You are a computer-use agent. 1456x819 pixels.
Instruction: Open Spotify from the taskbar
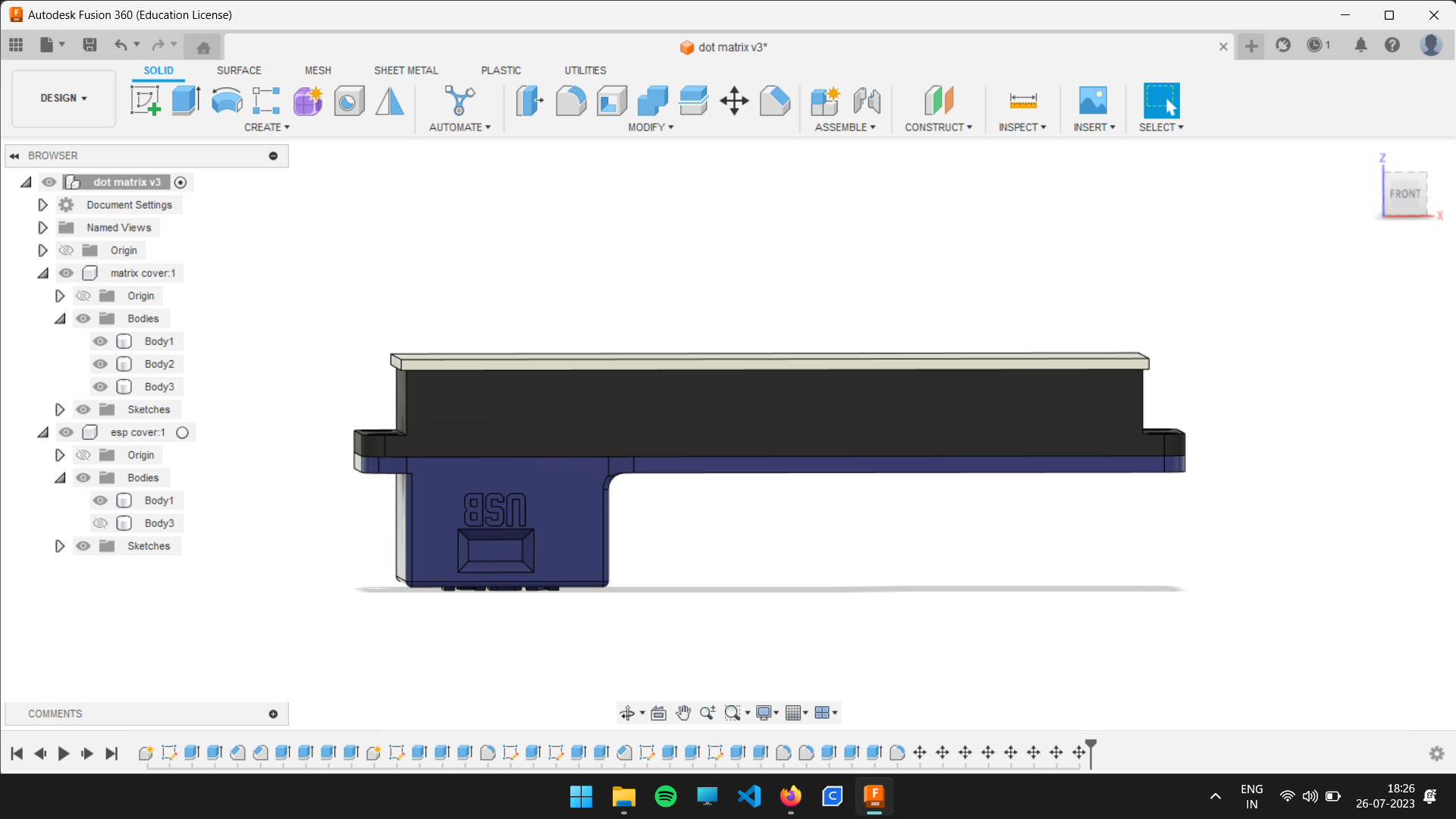pos(665,796)
